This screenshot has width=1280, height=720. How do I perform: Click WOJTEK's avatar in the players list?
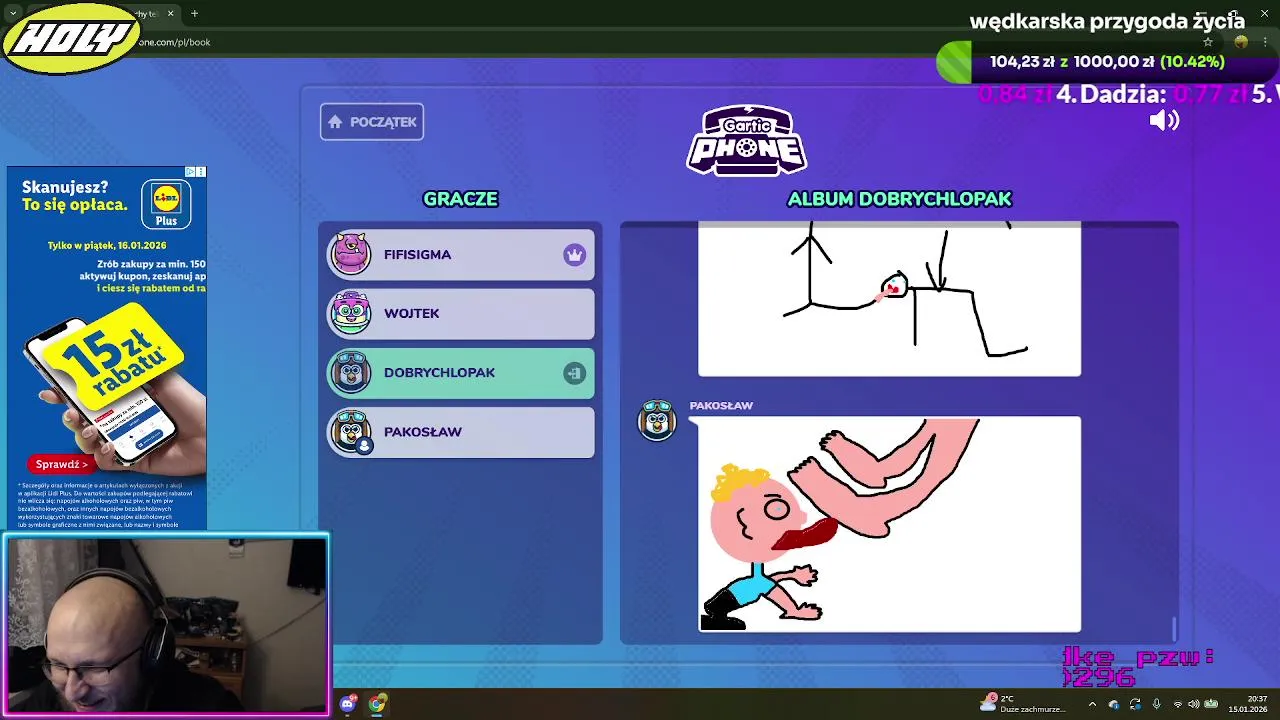[351, 313]
